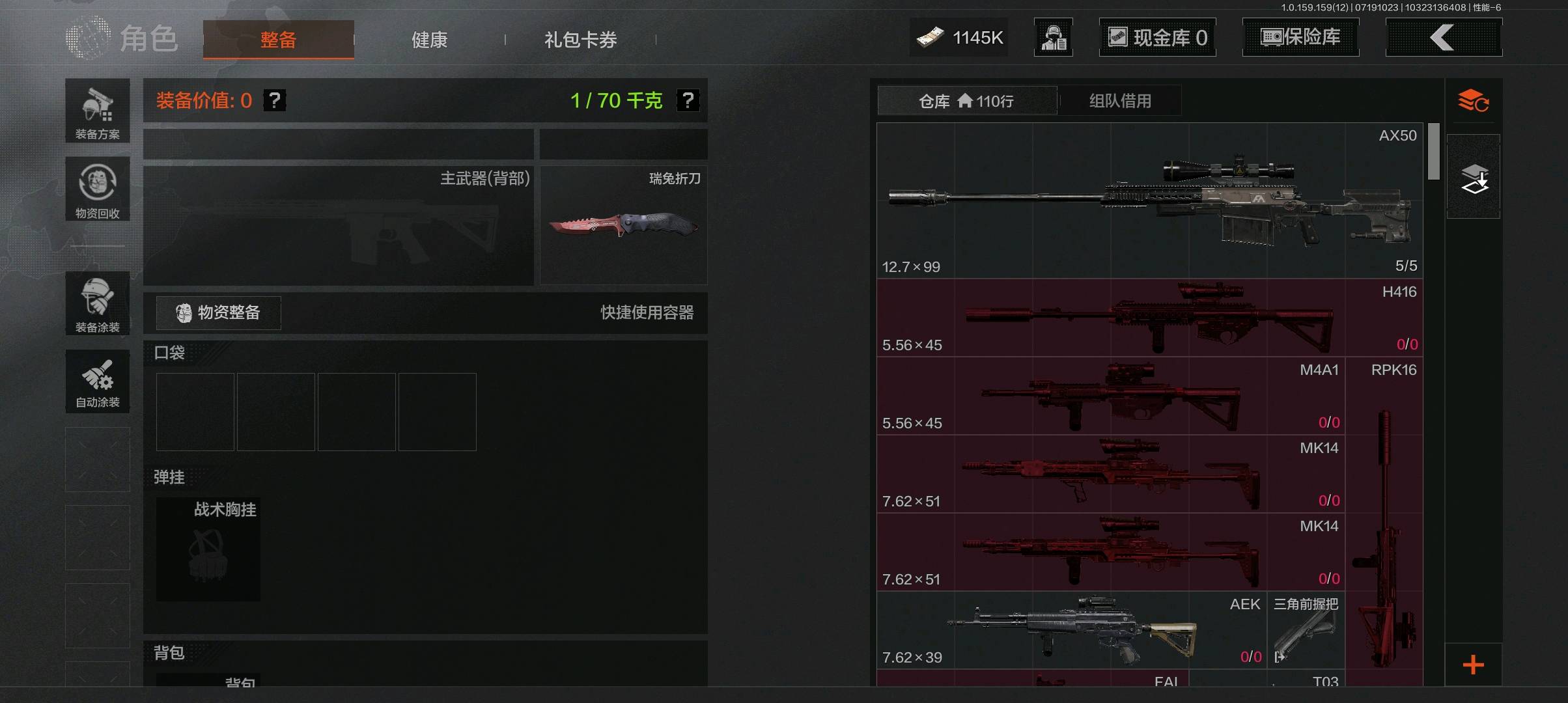Click the warehouse list scrollbar
The image size is (1568, 703).
tap(1433, 151)
